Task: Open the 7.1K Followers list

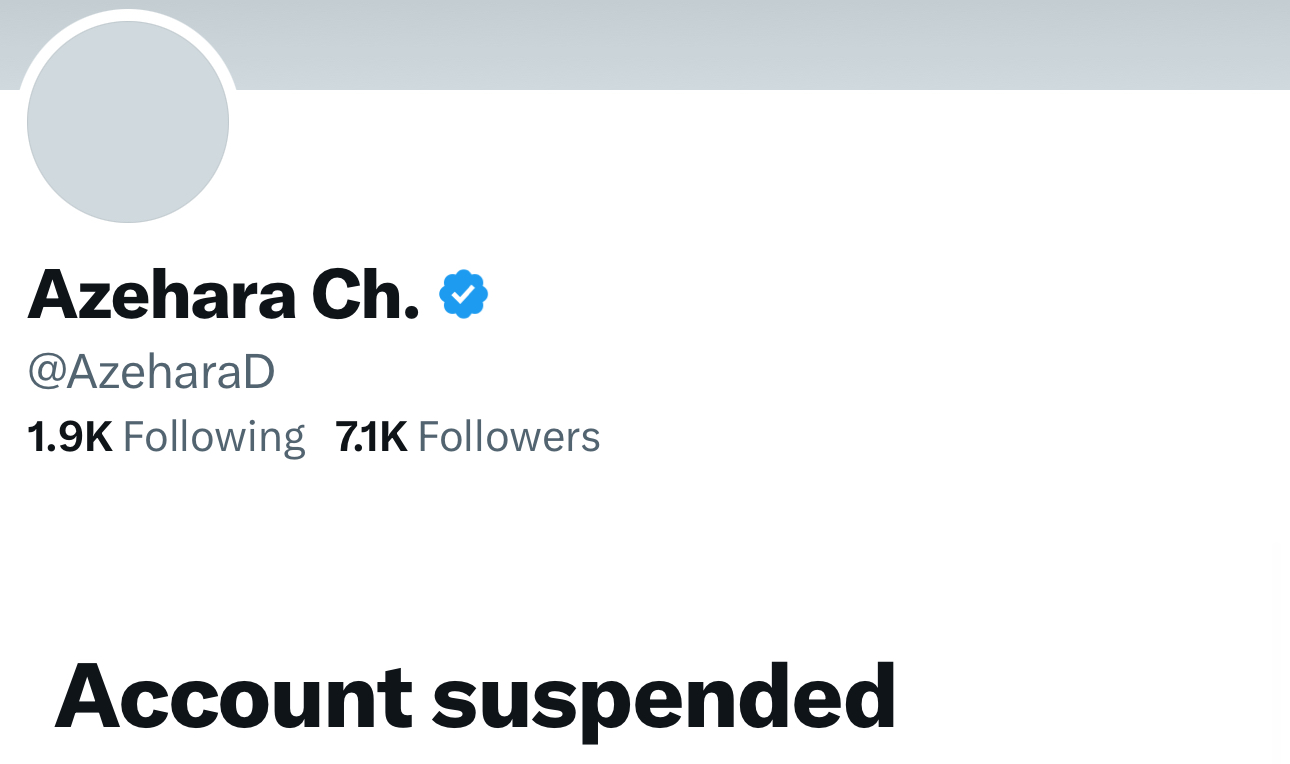Action: pyautogui.click(x=468, y=438)
